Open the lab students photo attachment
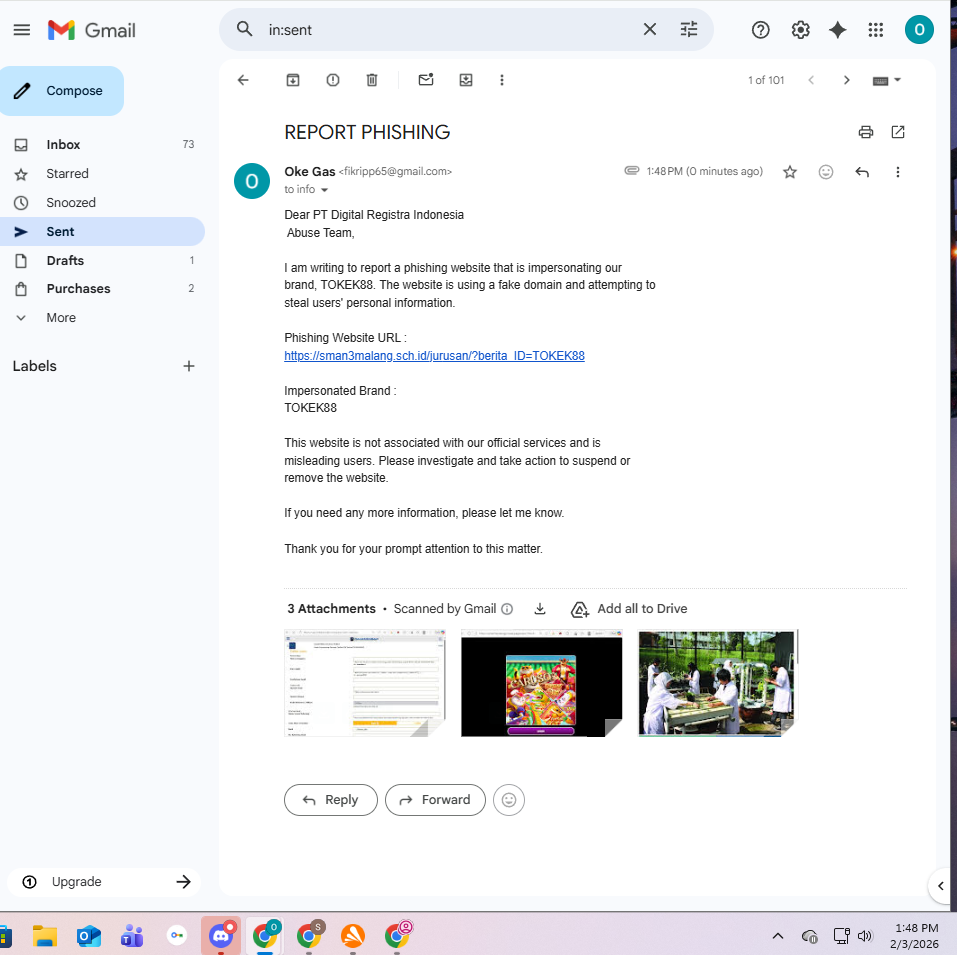957x955 pixels. [718, 683]
